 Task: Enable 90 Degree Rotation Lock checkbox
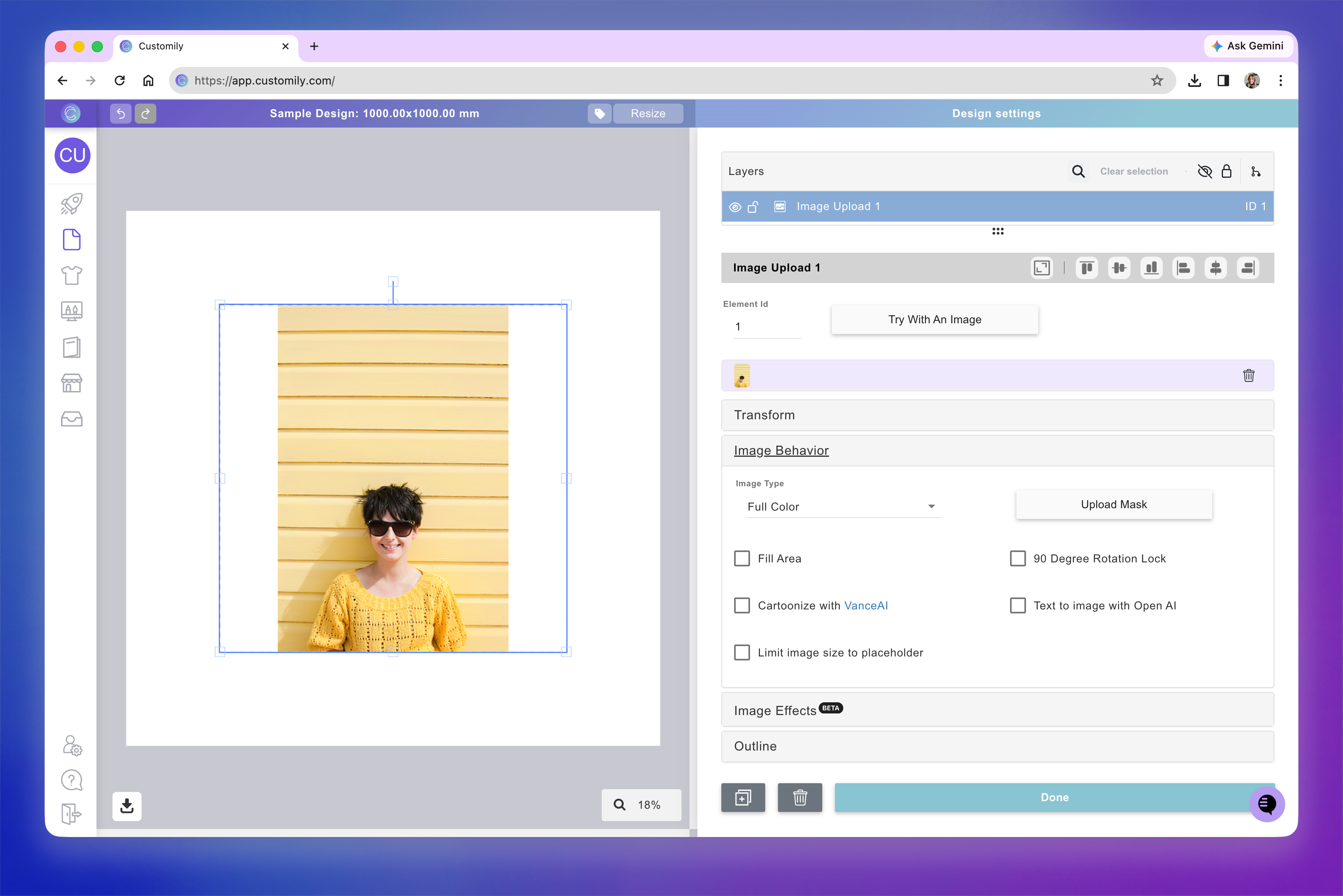tap(1018, 558)
